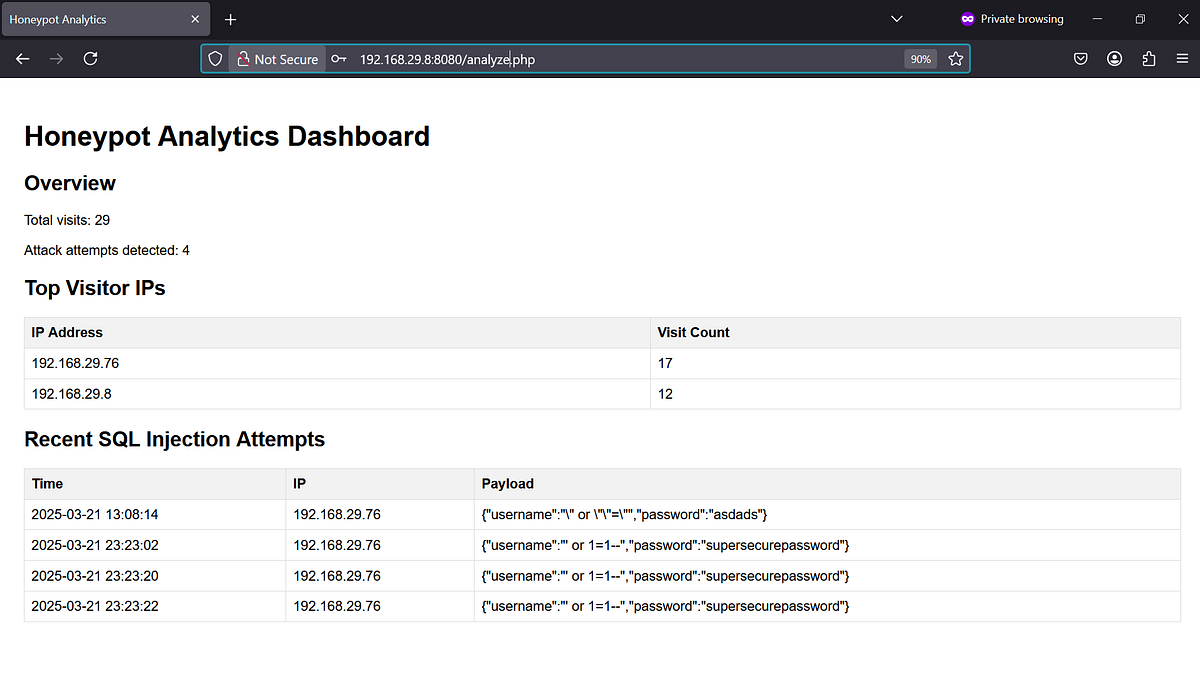Open the application hamburger menu
The width and height of the screenshot is (1200, 675).
pos(1183,59)
